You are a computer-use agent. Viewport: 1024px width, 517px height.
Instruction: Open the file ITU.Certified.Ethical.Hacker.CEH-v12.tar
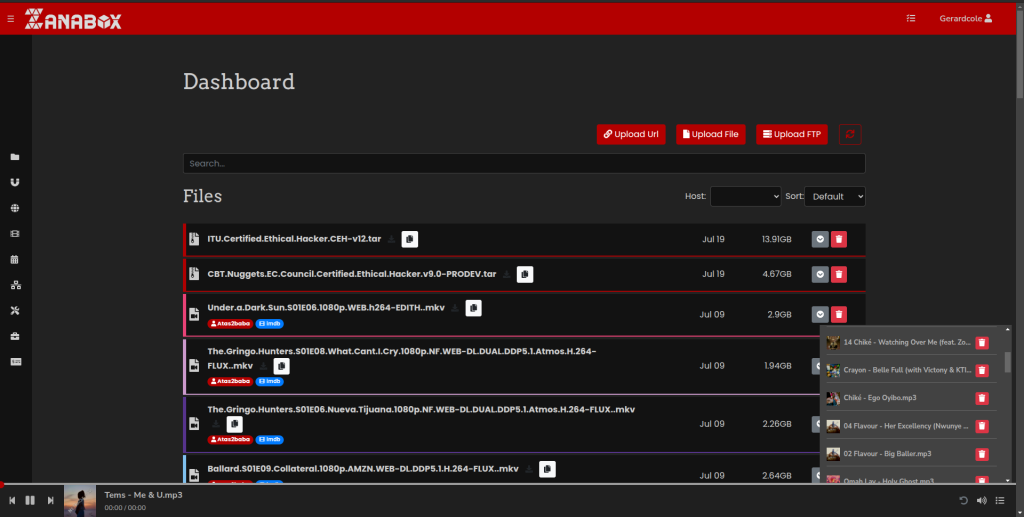pos(294,239)
